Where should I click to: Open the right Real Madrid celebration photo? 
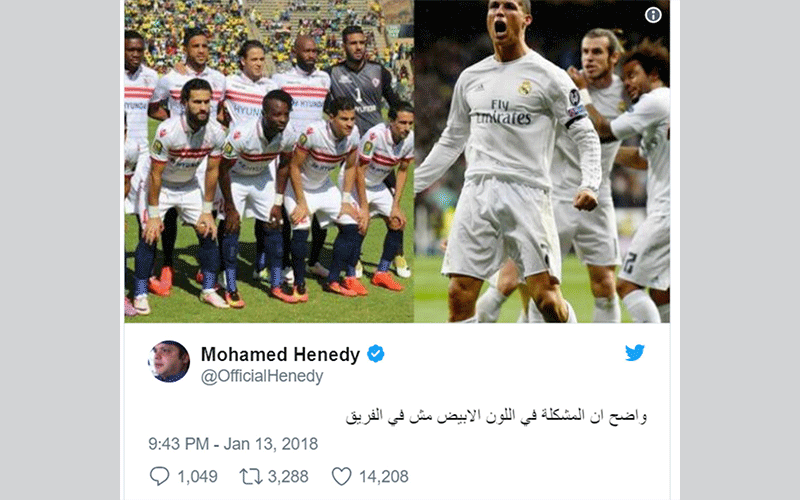click(542, 161)
